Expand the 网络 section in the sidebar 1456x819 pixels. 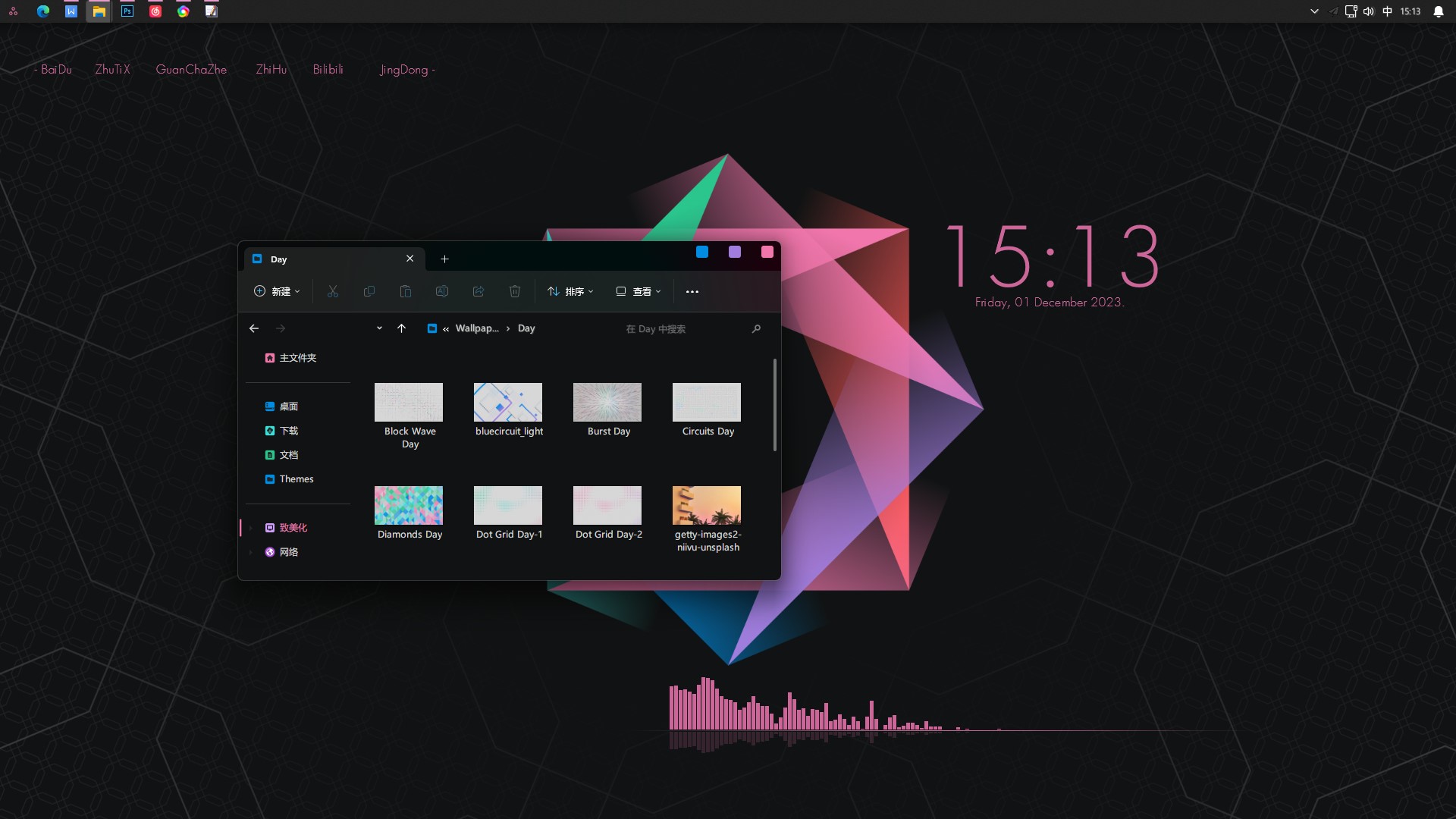(x=252, y=552)
